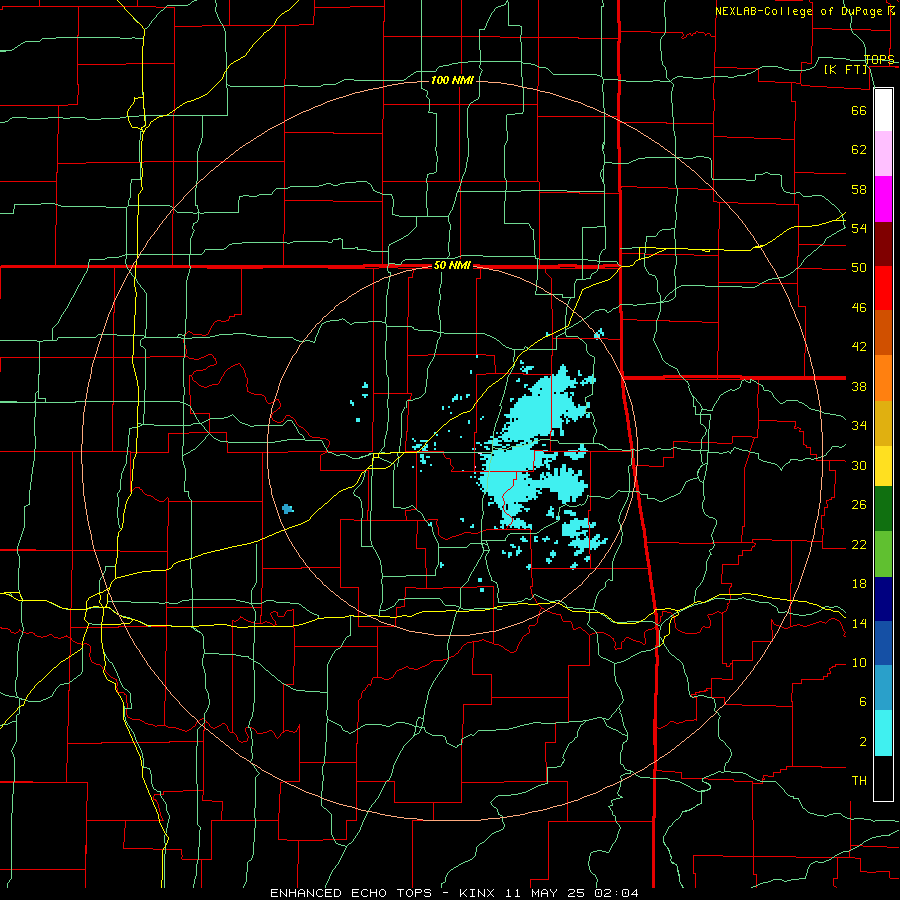Image resolution: width=900 pixels, height=900 pixels.
Task: Click the isolated small blue echo west of radar
Action: pyautogui.click(x=288, y=509)
